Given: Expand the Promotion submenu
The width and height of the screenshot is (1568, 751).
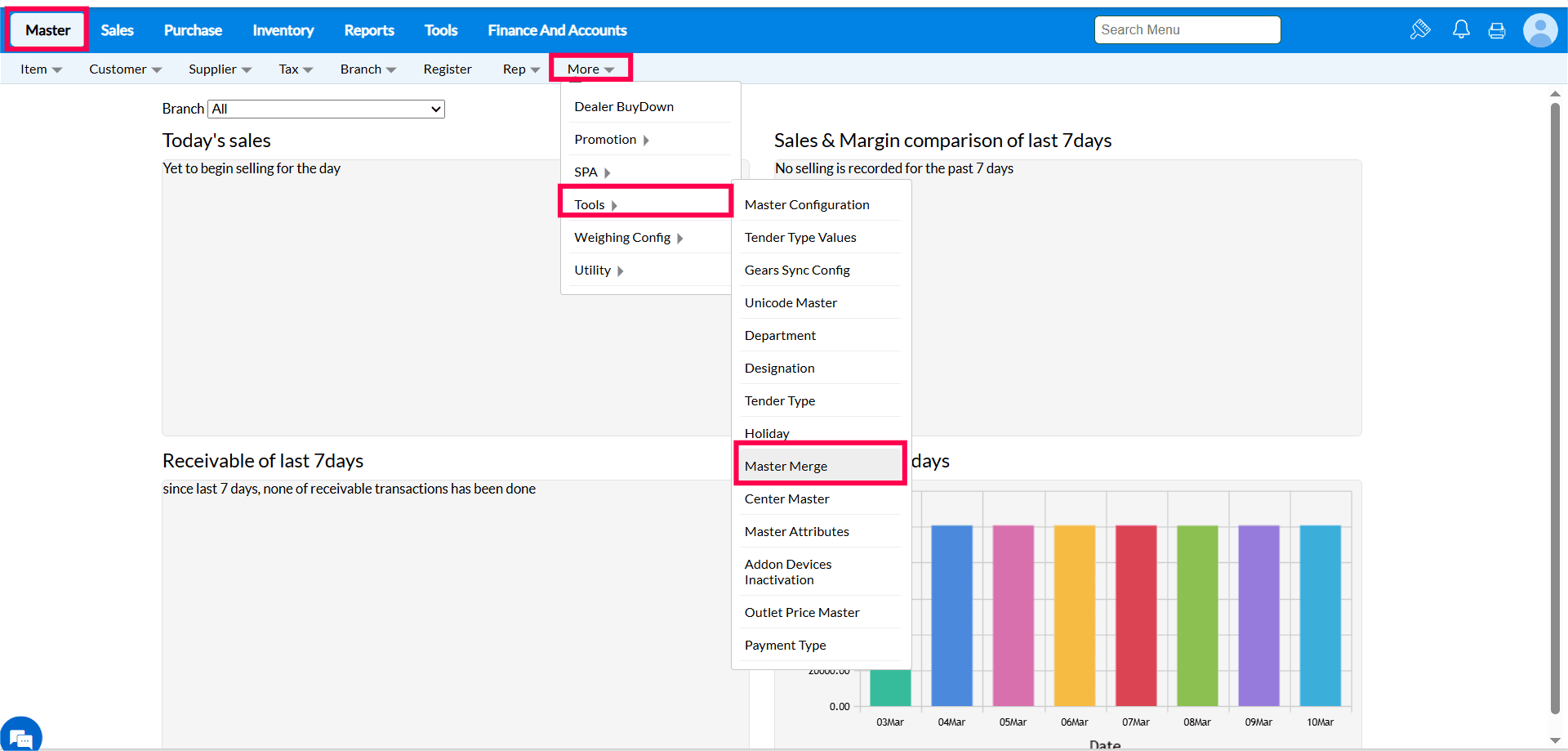Looking at the screenshot, I should point(612,140).
